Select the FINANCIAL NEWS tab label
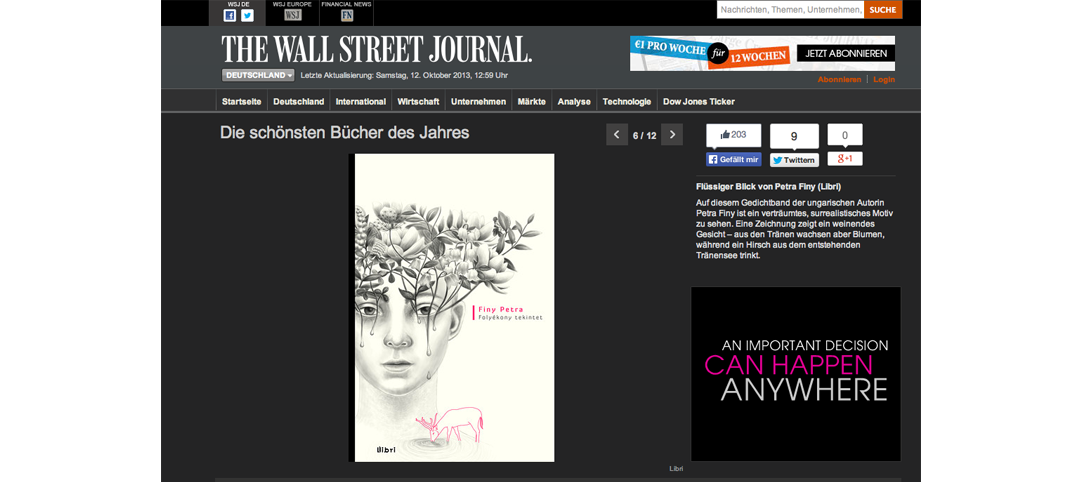The image size is (1082, 482). (x=346, y=4)
